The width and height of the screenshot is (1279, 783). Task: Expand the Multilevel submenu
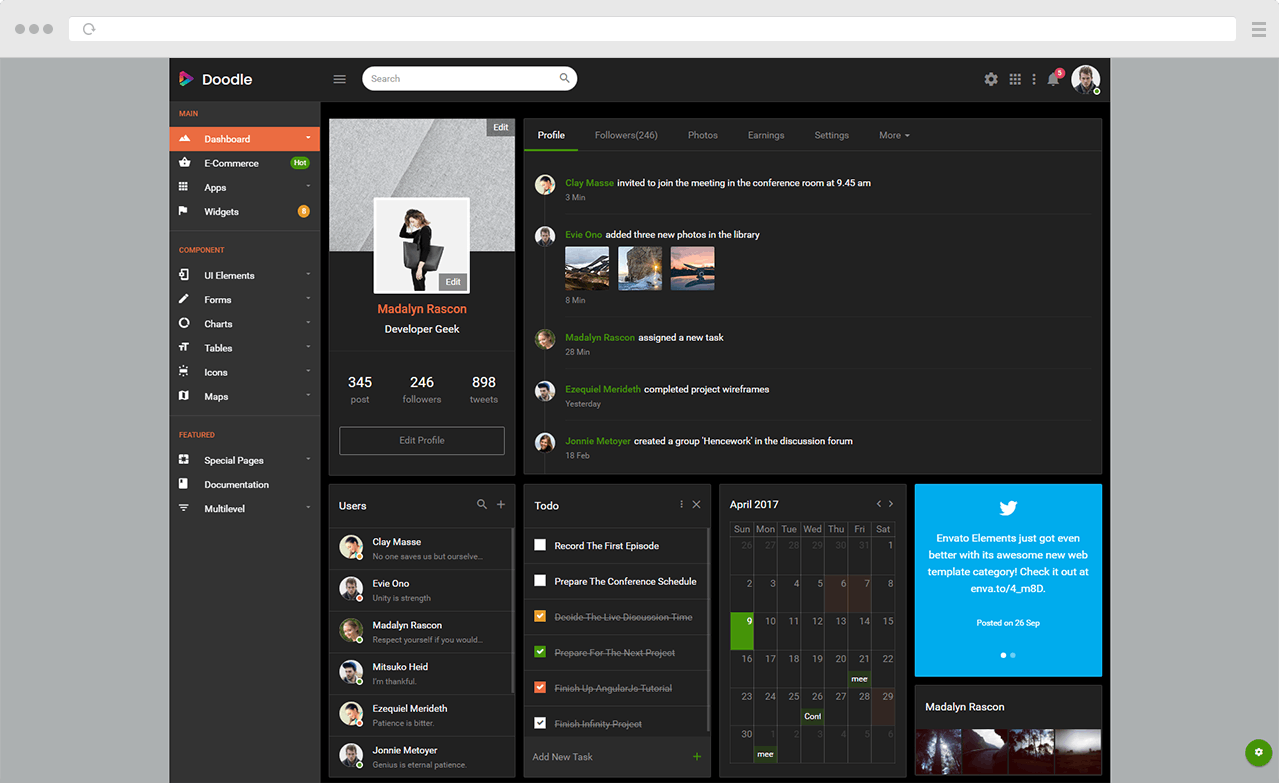click(x=245, y=508)
